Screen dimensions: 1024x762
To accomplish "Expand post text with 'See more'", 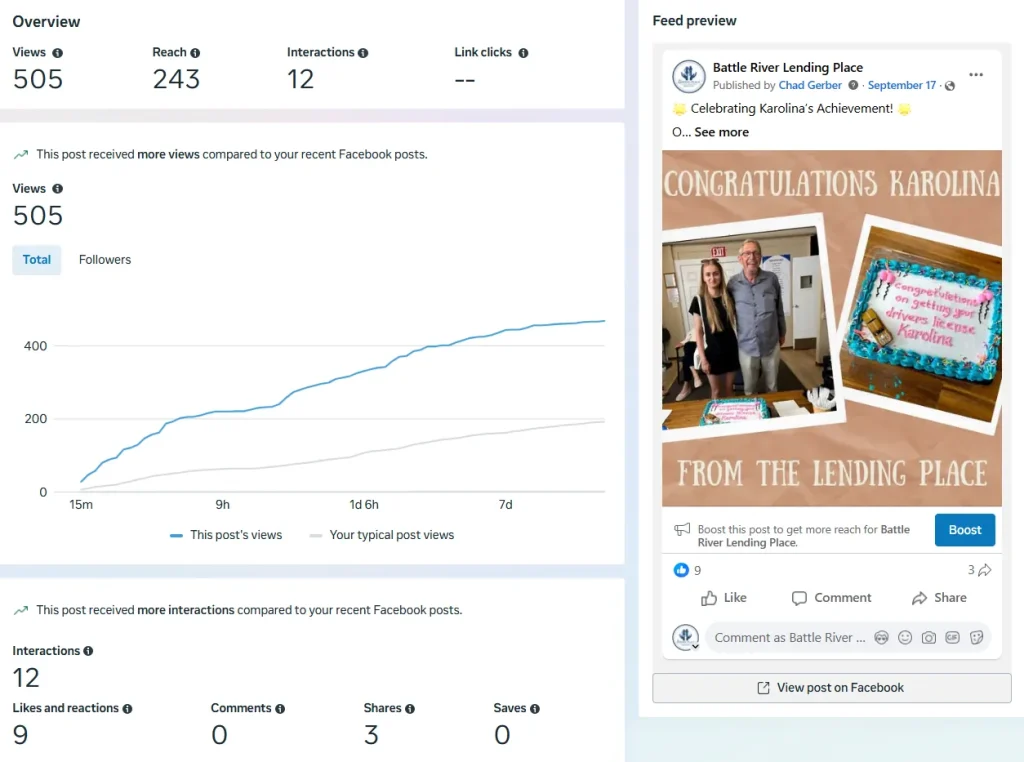I will click(721, 132).
